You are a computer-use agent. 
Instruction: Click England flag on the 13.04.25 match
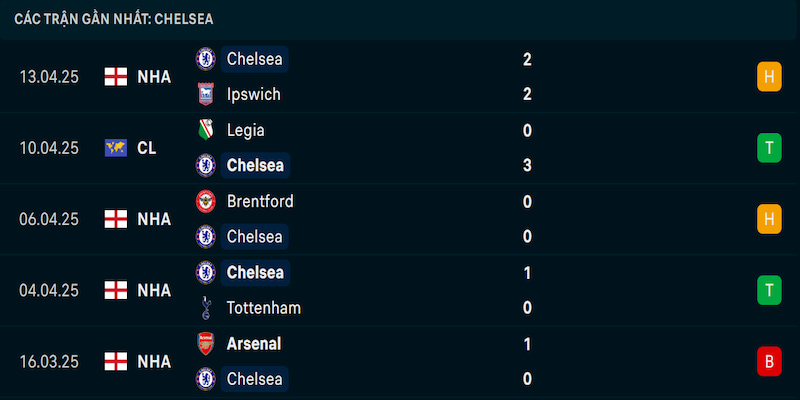coord(116,77)
